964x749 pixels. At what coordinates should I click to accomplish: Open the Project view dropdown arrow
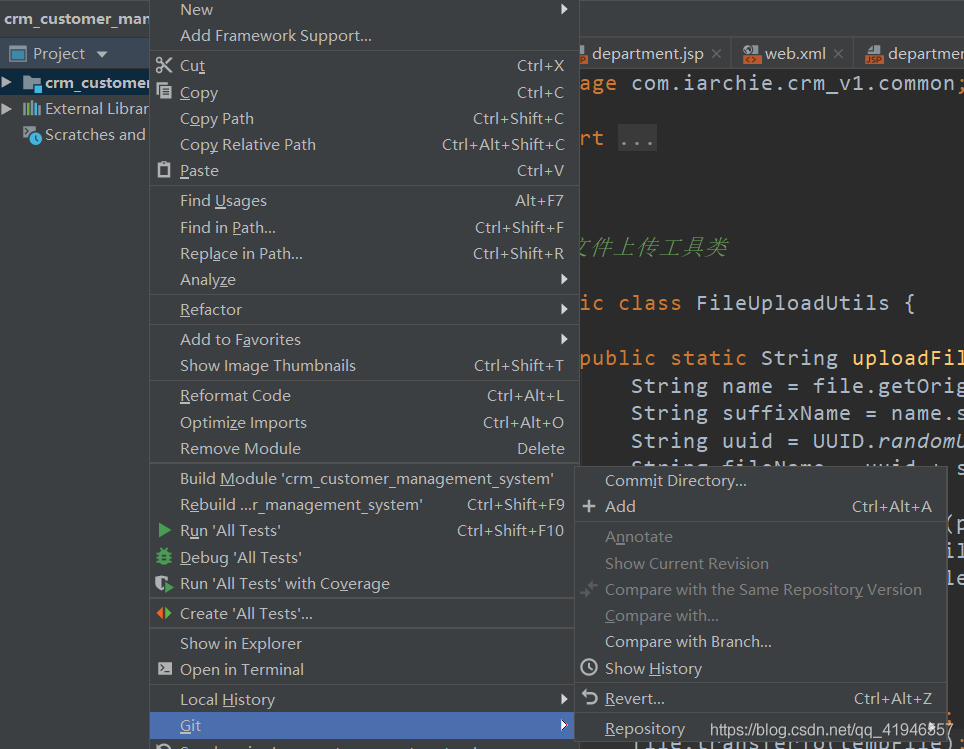pyautogui.click(x=102, y=55)
